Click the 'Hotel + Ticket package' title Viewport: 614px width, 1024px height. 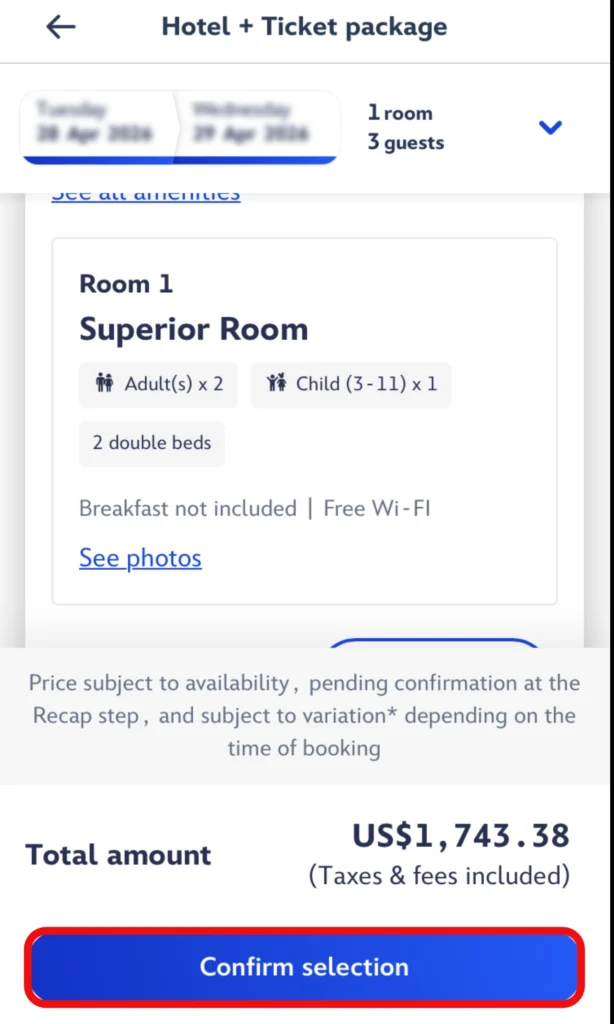[305, 27]
